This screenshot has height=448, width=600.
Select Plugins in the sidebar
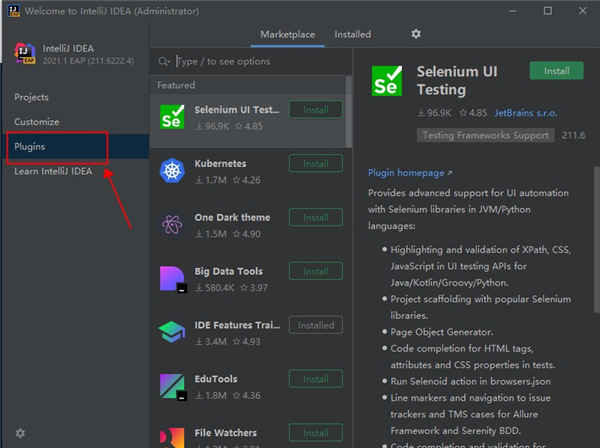(77, 147)
